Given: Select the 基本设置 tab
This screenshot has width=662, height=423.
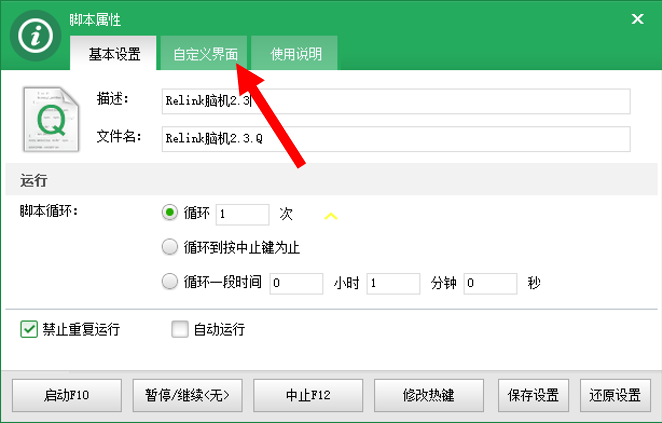Looking at the screenshot, I should (114, 54).
